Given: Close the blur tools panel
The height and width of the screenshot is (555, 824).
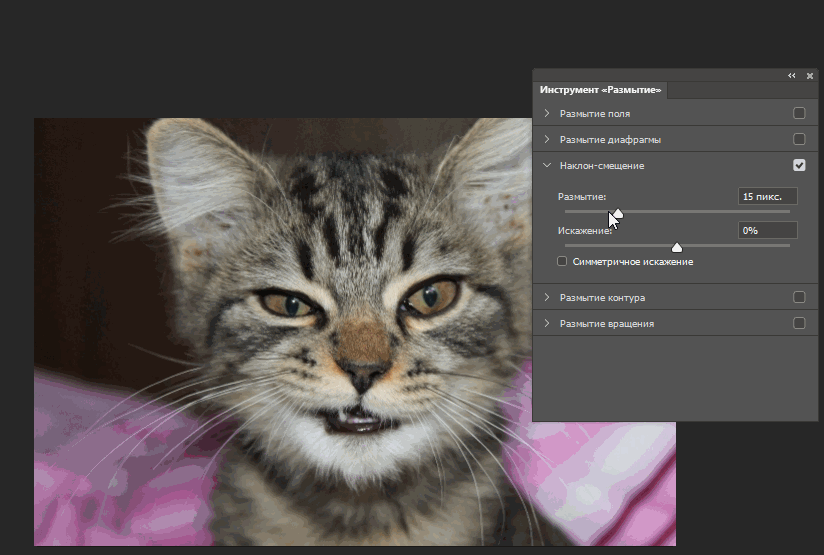Looking at the screenshot, I should 810,76.
